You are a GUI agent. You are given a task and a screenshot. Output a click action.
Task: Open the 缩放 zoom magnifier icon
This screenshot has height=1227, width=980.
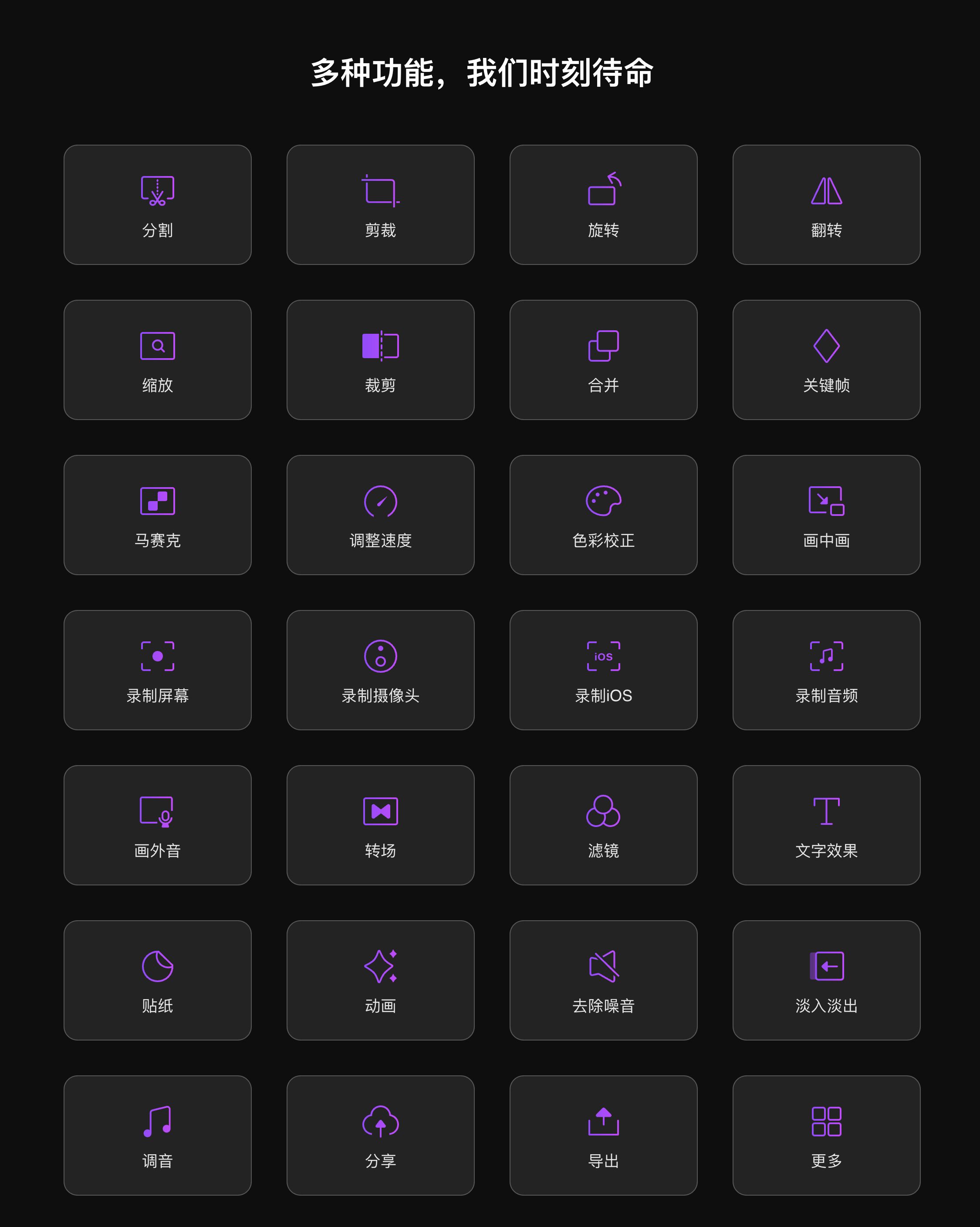click(158, 346)
